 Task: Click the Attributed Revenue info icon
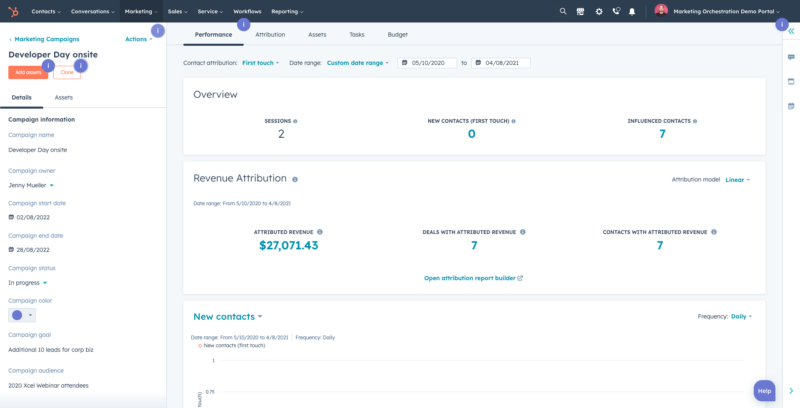320,232
